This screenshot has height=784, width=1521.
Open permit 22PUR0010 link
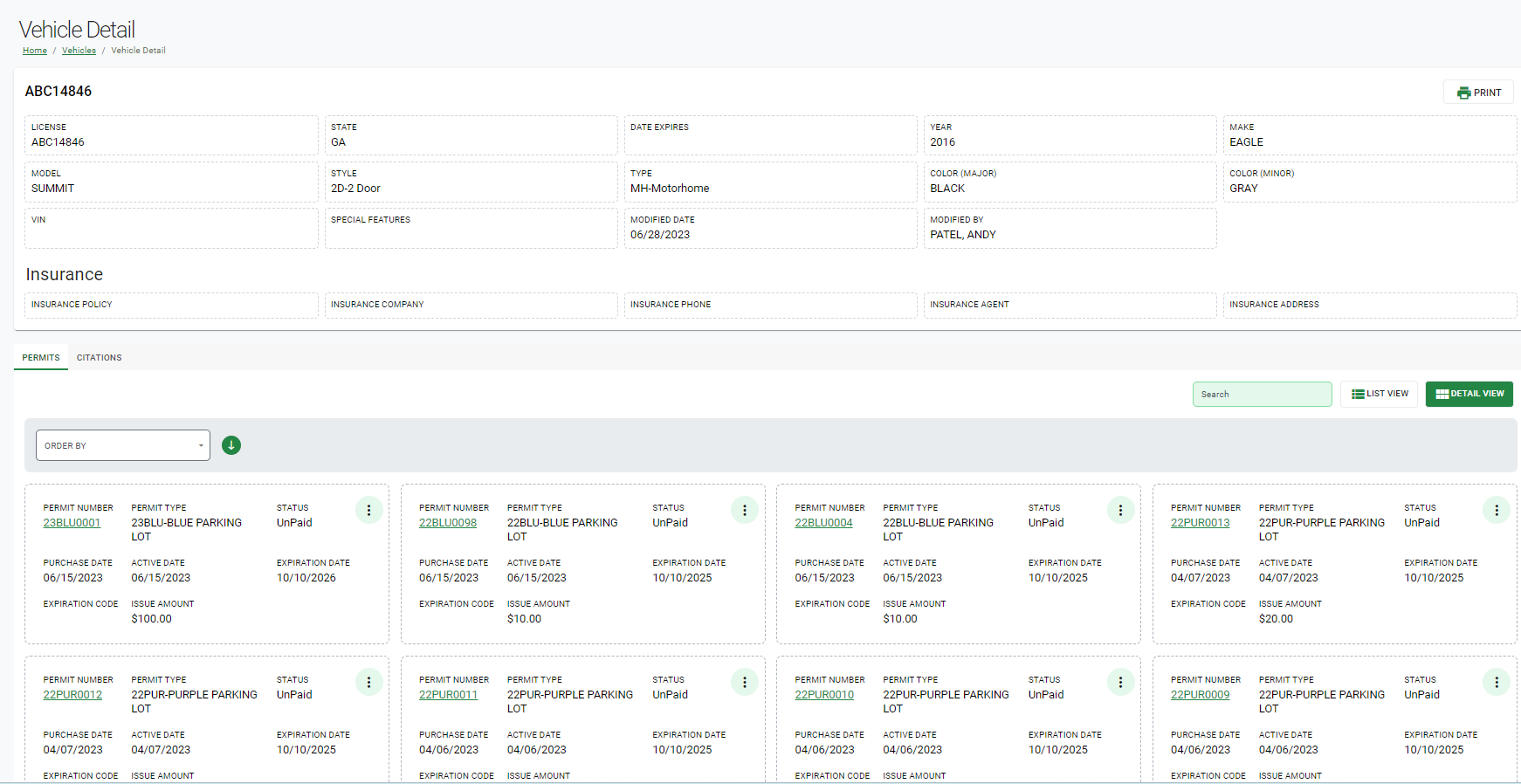824,695
